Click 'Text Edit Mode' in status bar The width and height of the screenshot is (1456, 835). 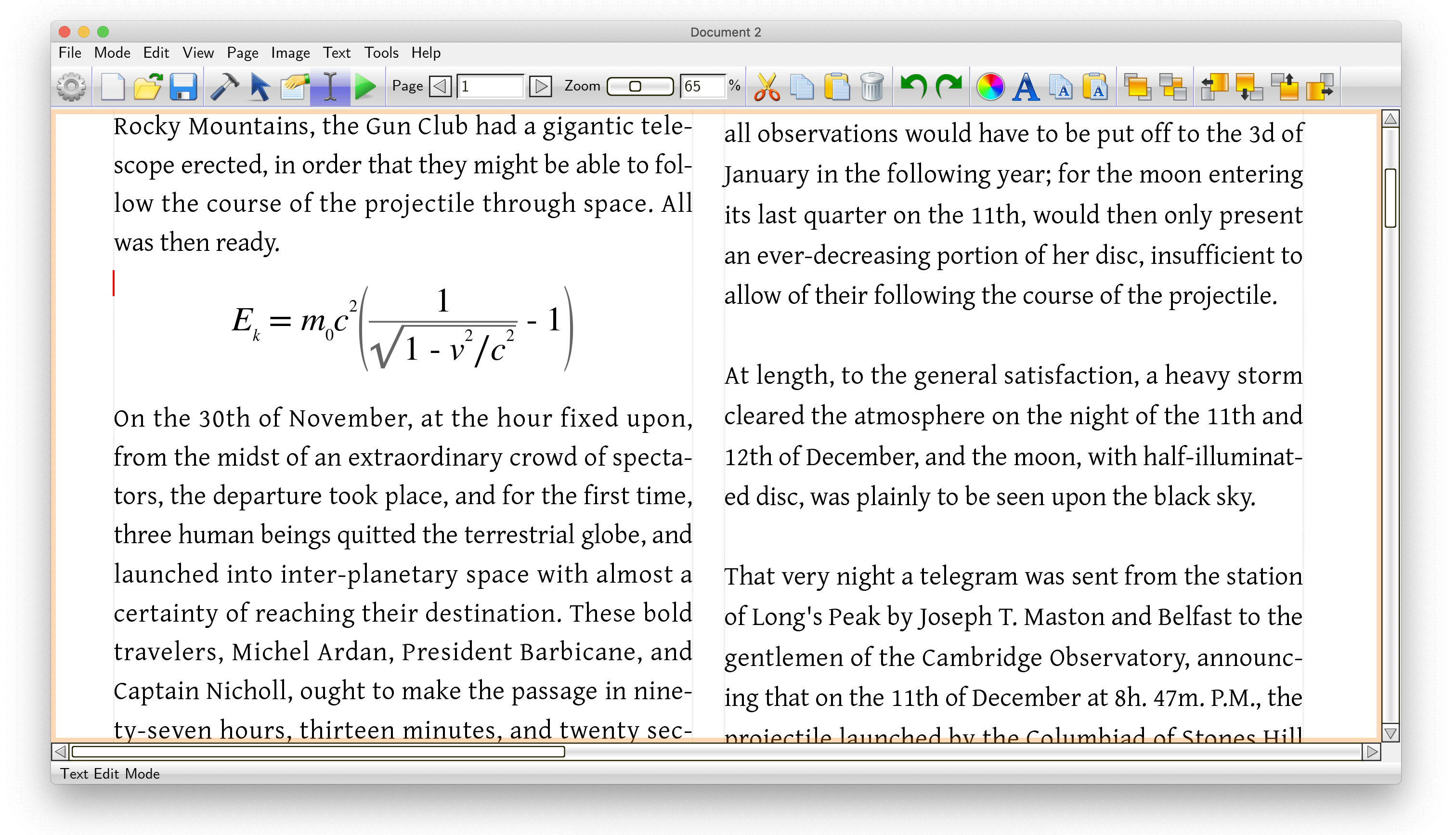(x=110, y=774)
